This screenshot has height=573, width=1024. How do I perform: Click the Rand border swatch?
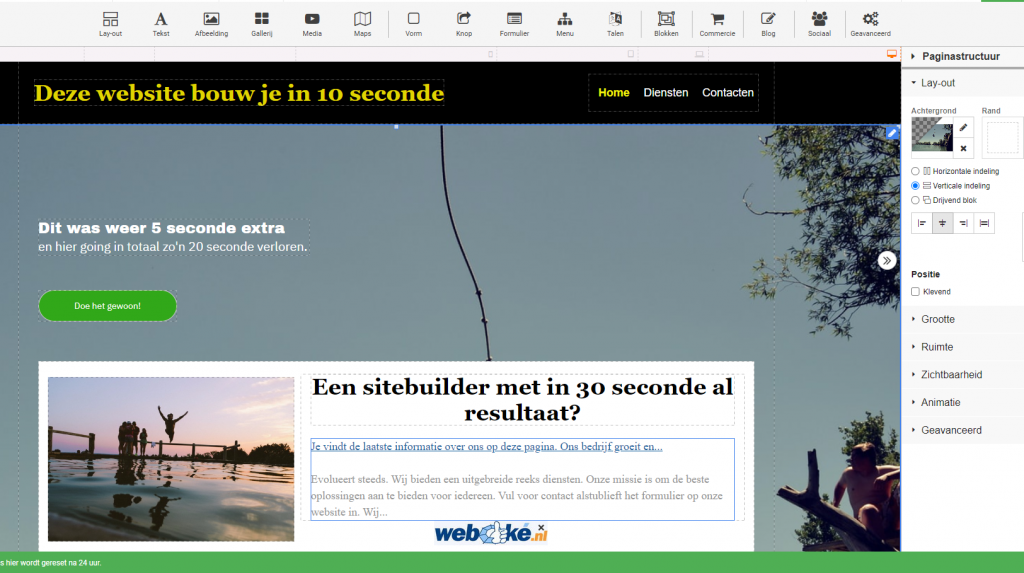(1002, 138)
